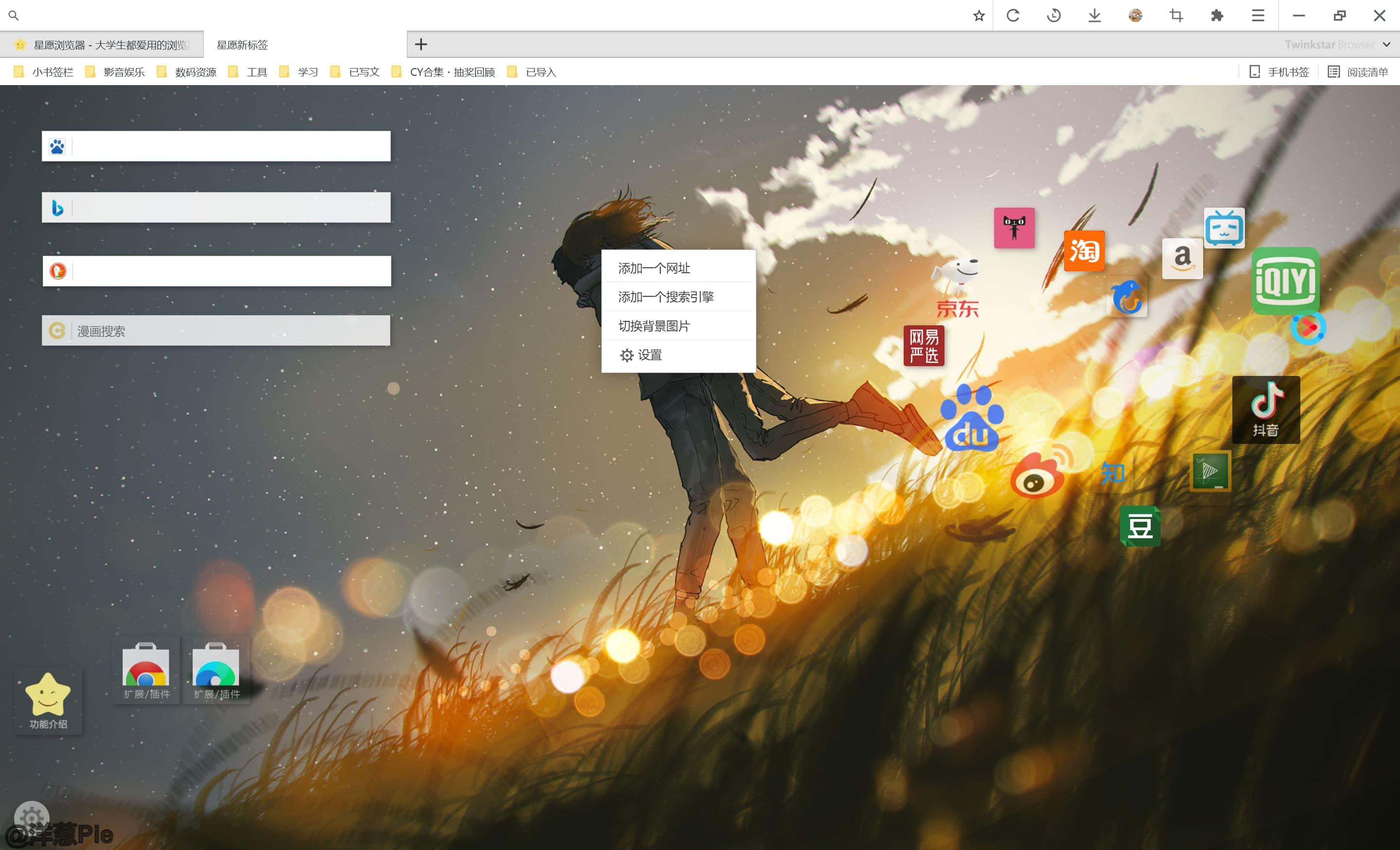Expand the tab list chevron
Screen dimensions: 1400x850
1386,44
